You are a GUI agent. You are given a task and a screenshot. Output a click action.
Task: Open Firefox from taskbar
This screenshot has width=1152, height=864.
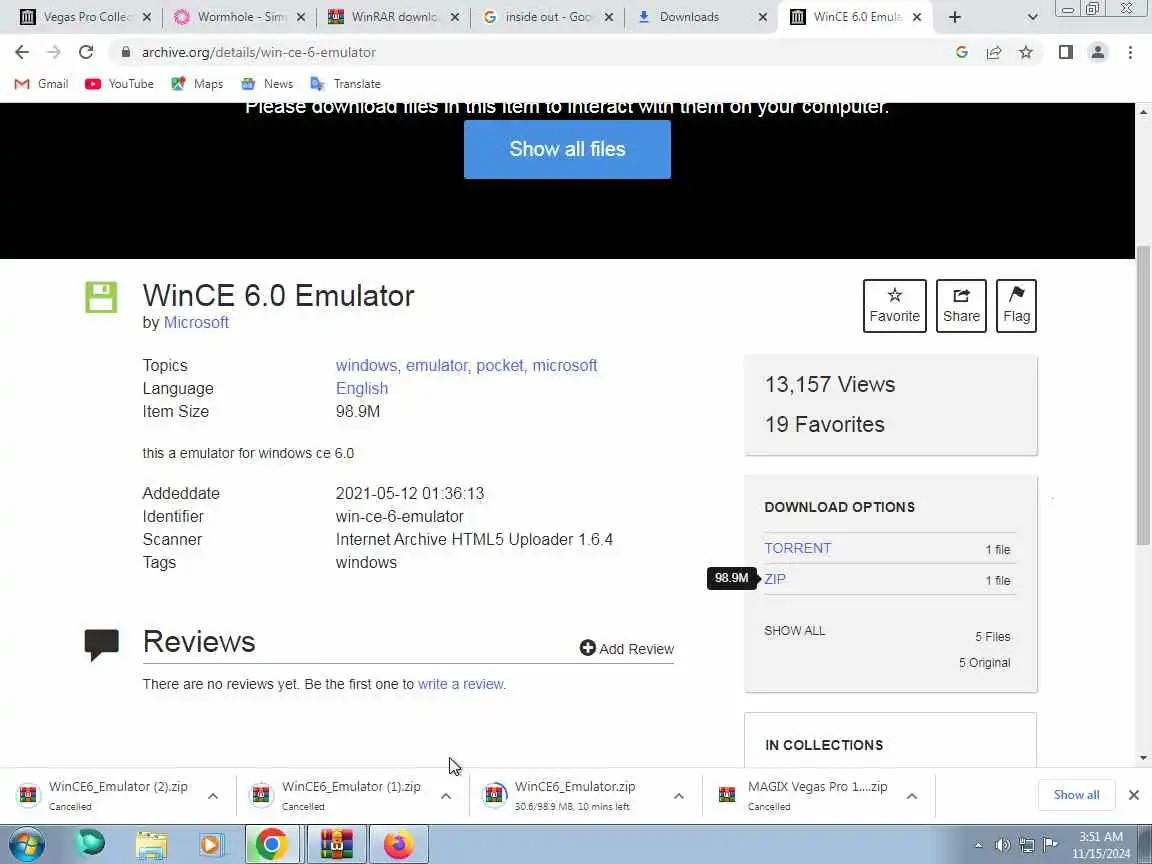point(399,845)
